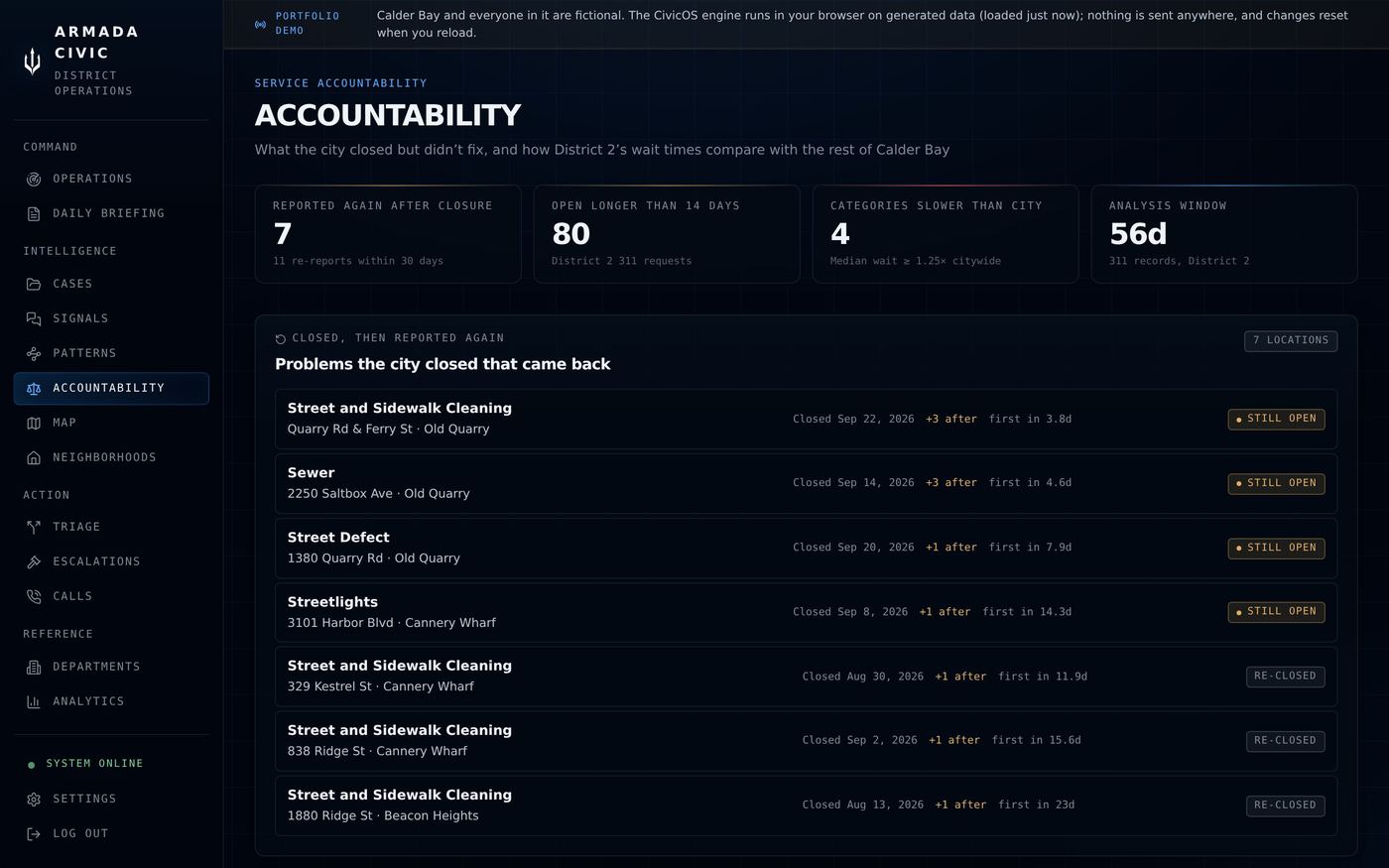Open the Calls page
The height and width of the screenshot is (868, 1389).
tap(111, 596)
